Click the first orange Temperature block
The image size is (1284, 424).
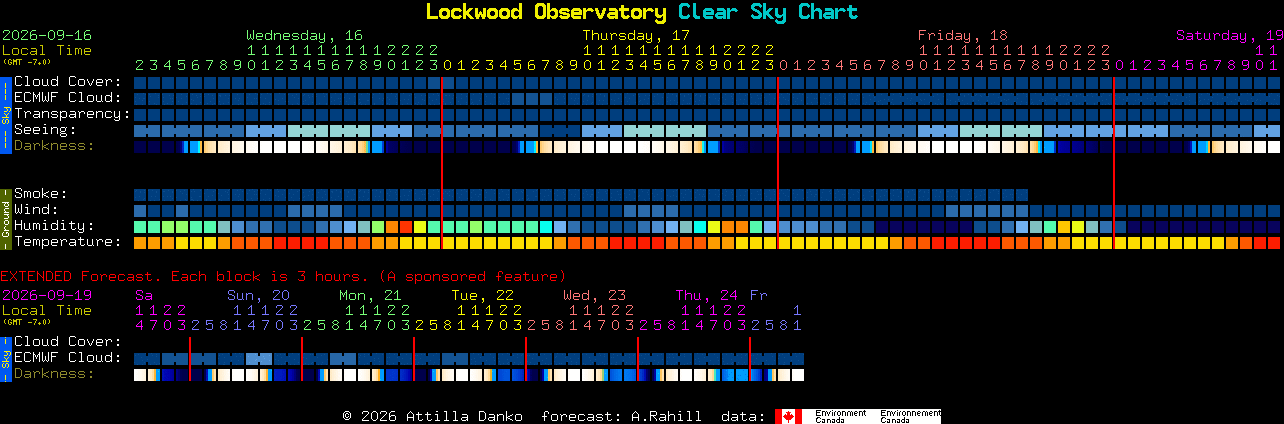click(x=140, y=243)
